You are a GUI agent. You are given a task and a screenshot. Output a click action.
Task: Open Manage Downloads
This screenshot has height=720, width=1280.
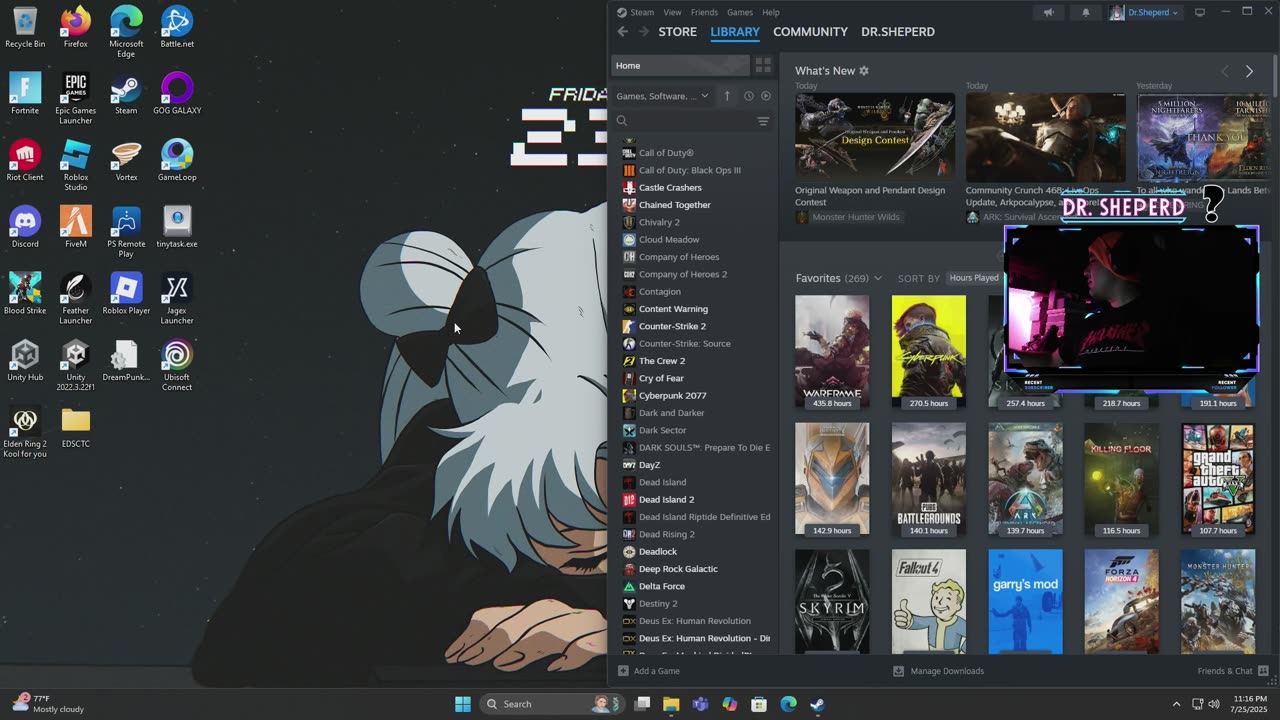click(938, 671)
